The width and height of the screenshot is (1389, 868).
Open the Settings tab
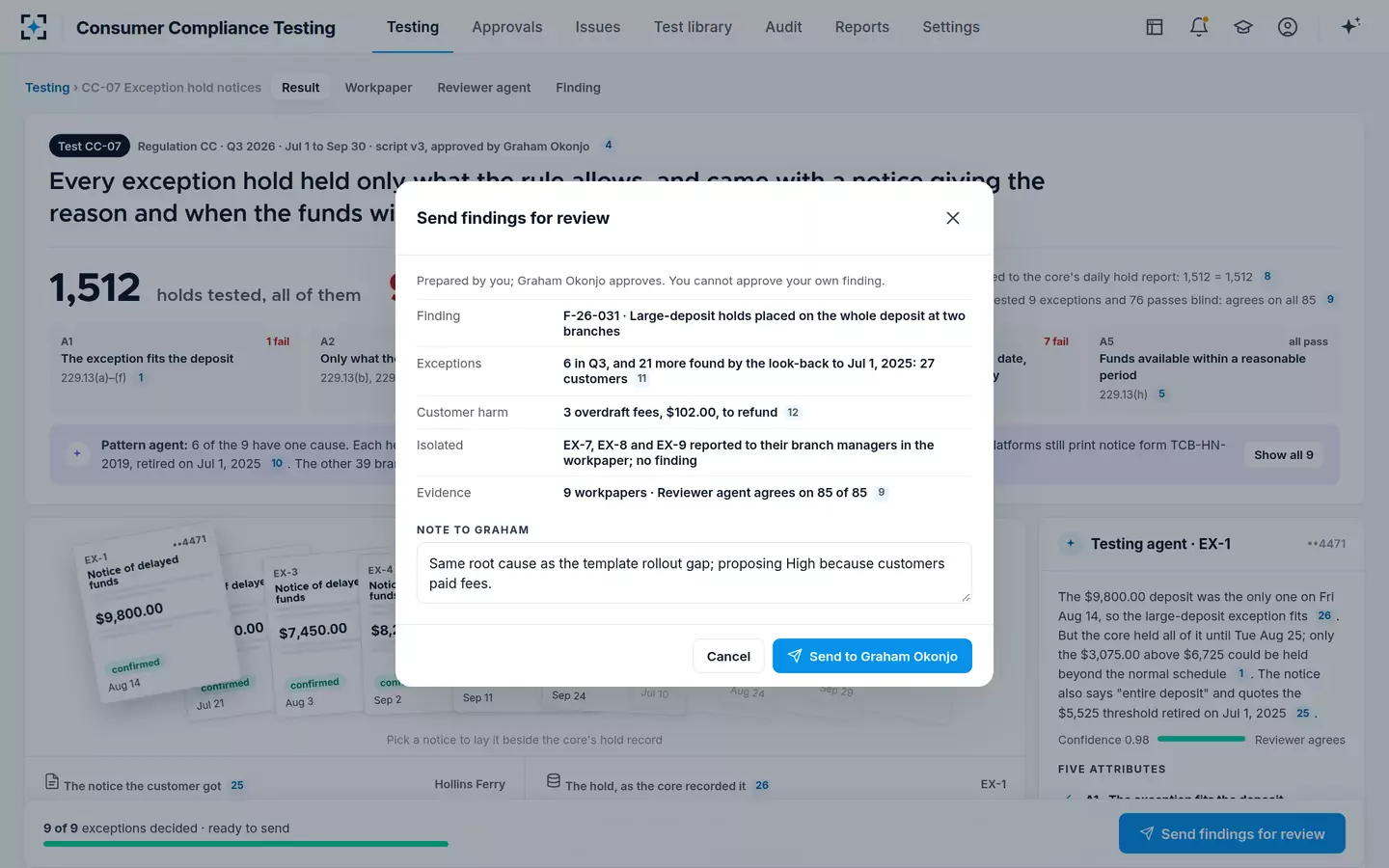(951, 27)
